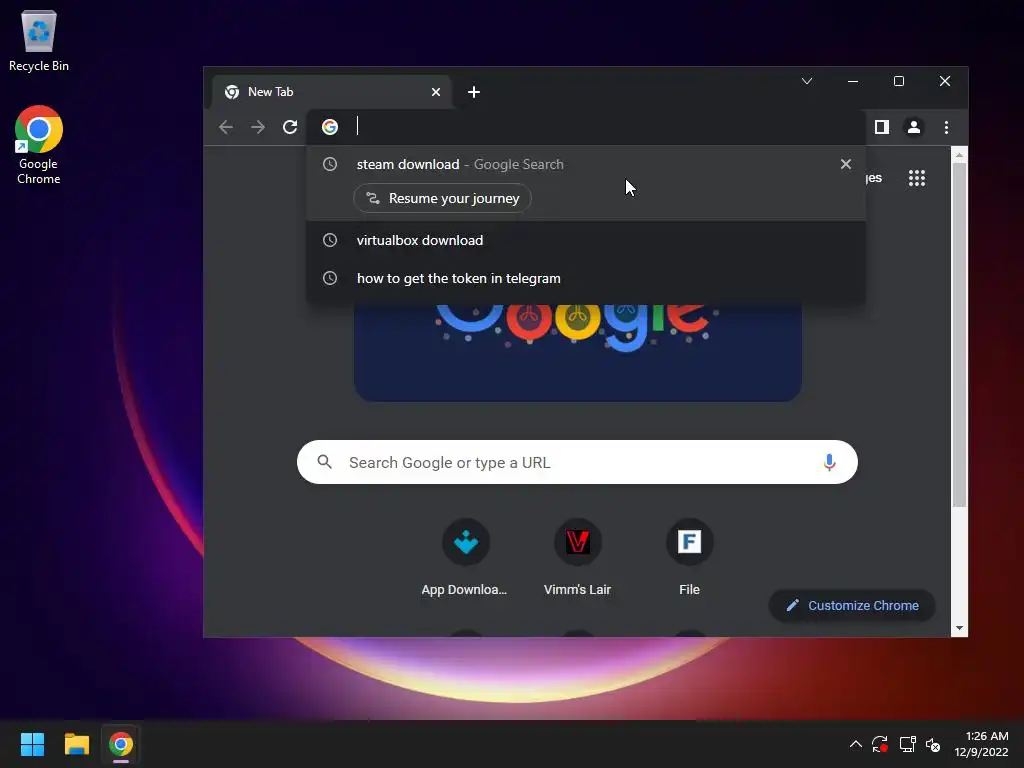
Task: Minimize the Chrome window
Action: tap(853, 81)
